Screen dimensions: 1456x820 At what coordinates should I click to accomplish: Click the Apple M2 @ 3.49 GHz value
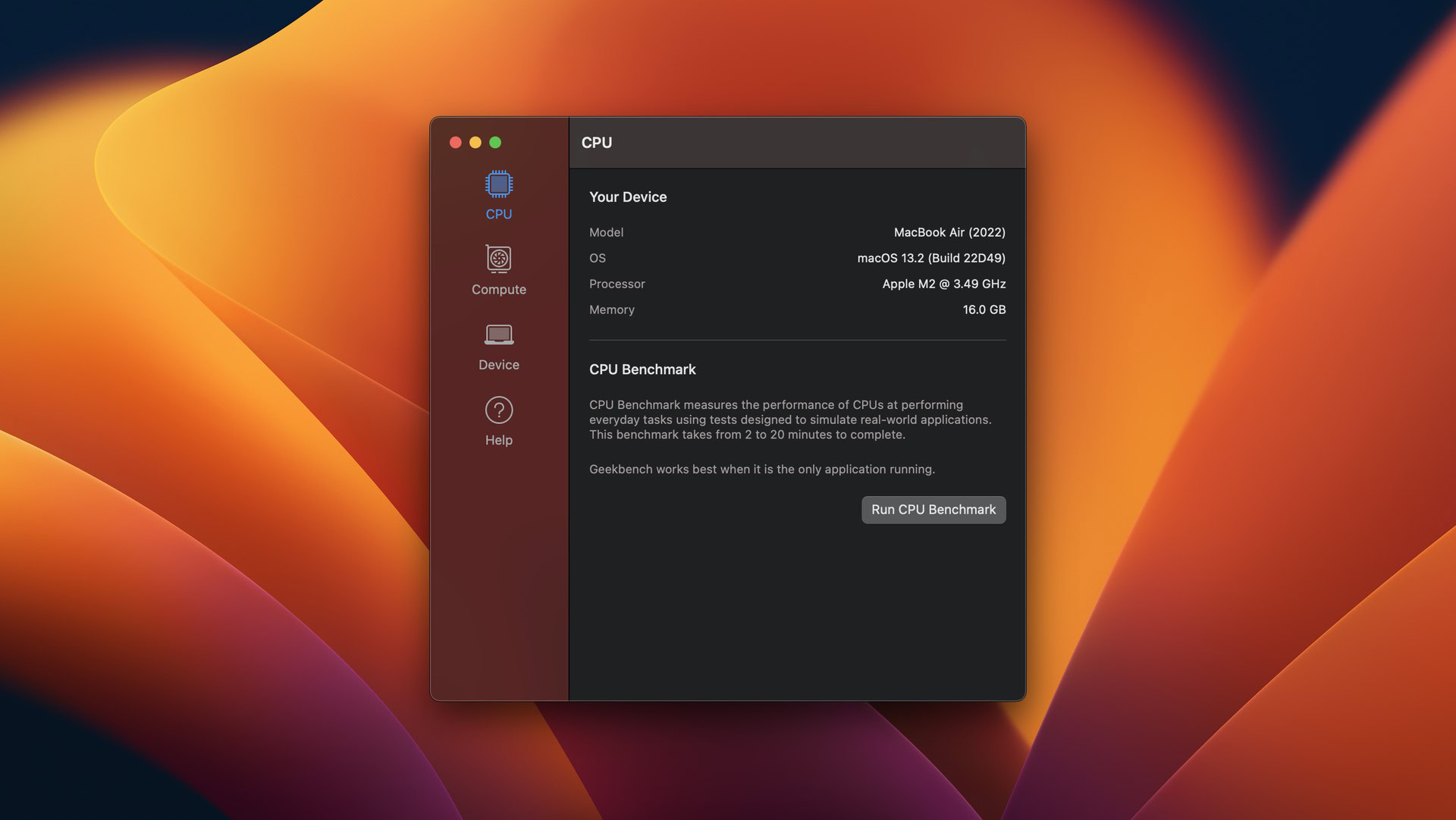944,284
